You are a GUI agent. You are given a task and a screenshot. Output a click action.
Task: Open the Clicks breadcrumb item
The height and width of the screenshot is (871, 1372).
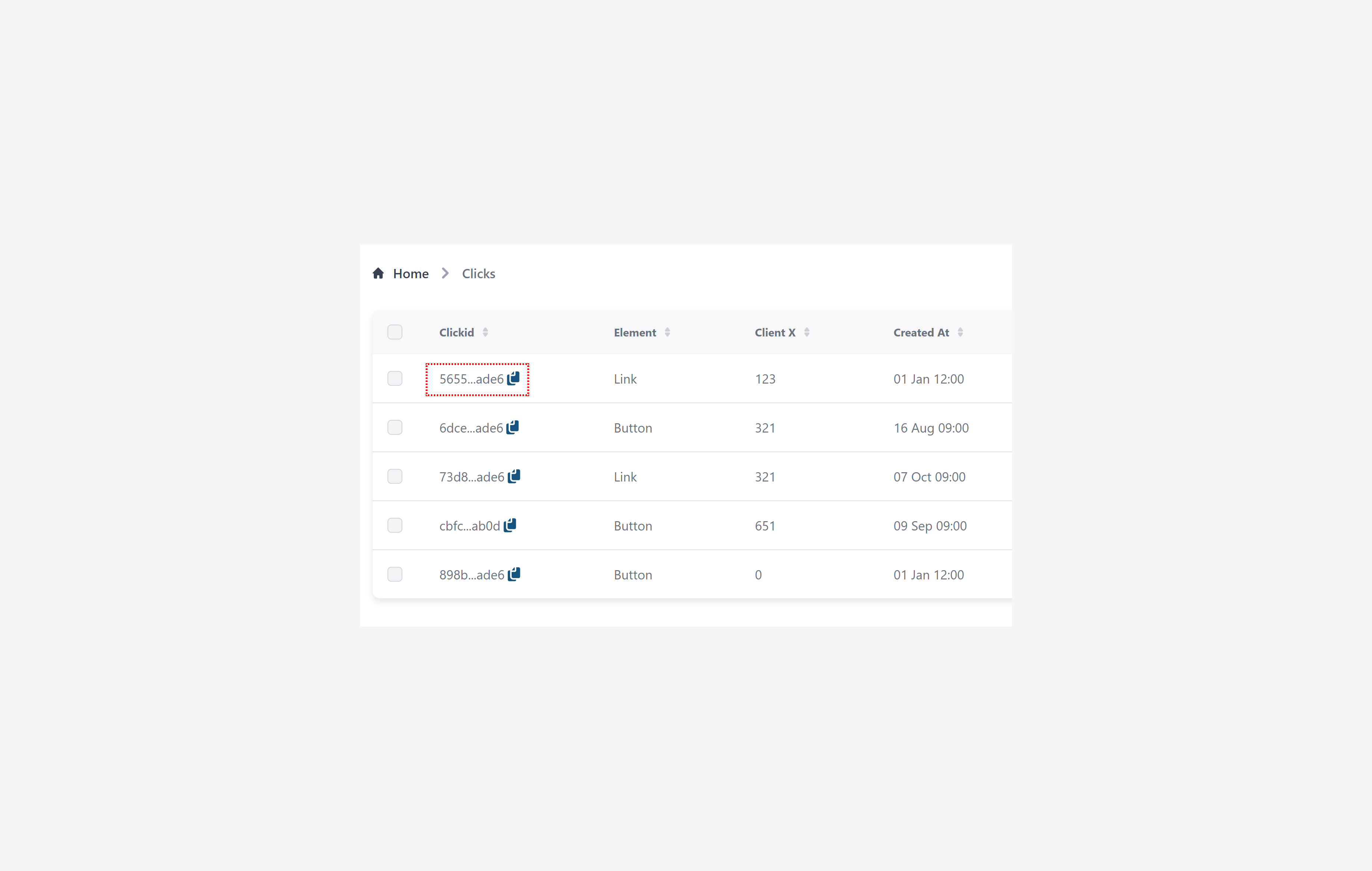click(x=479, y=274)
